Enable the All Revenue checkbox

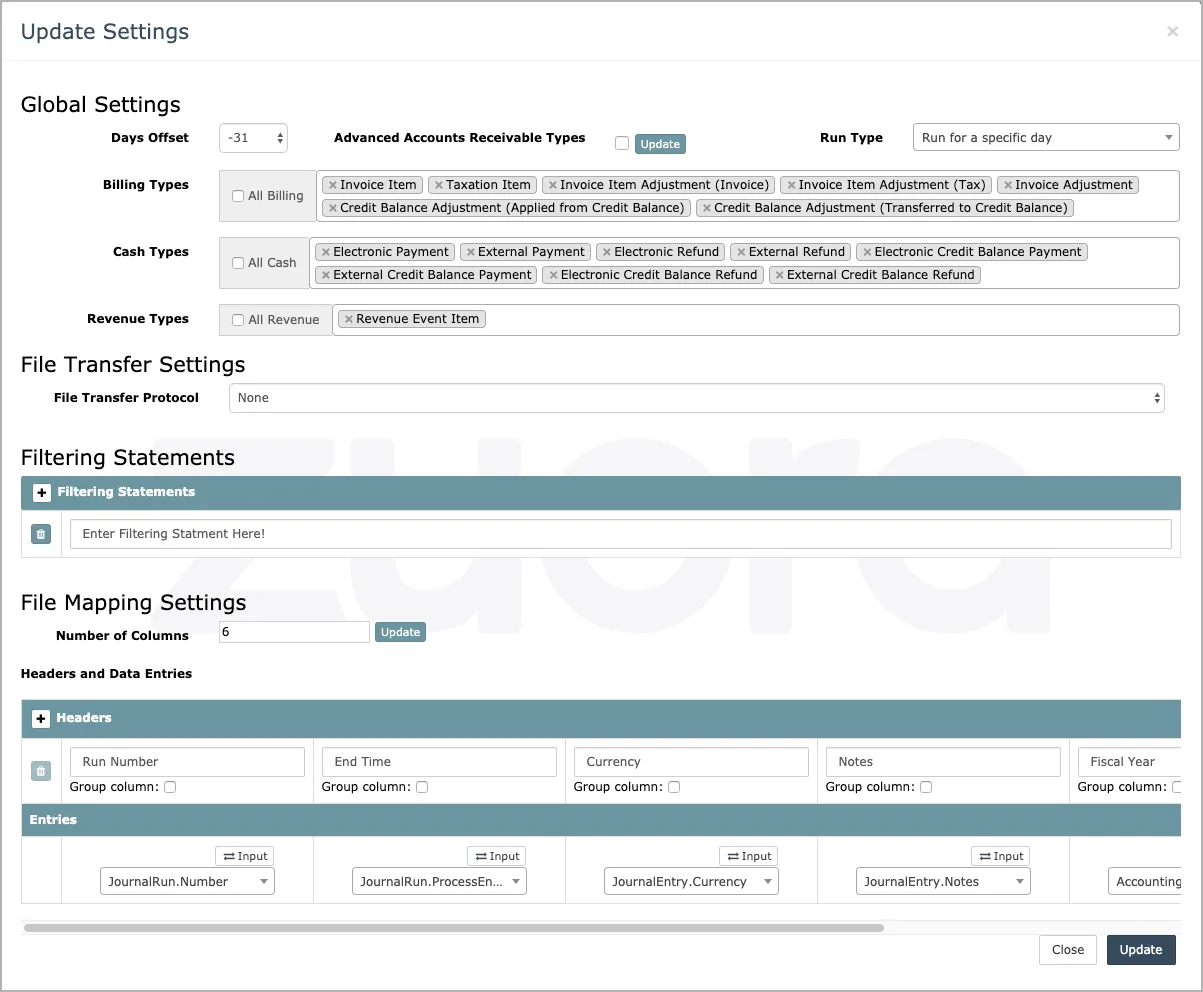(238, 320)
